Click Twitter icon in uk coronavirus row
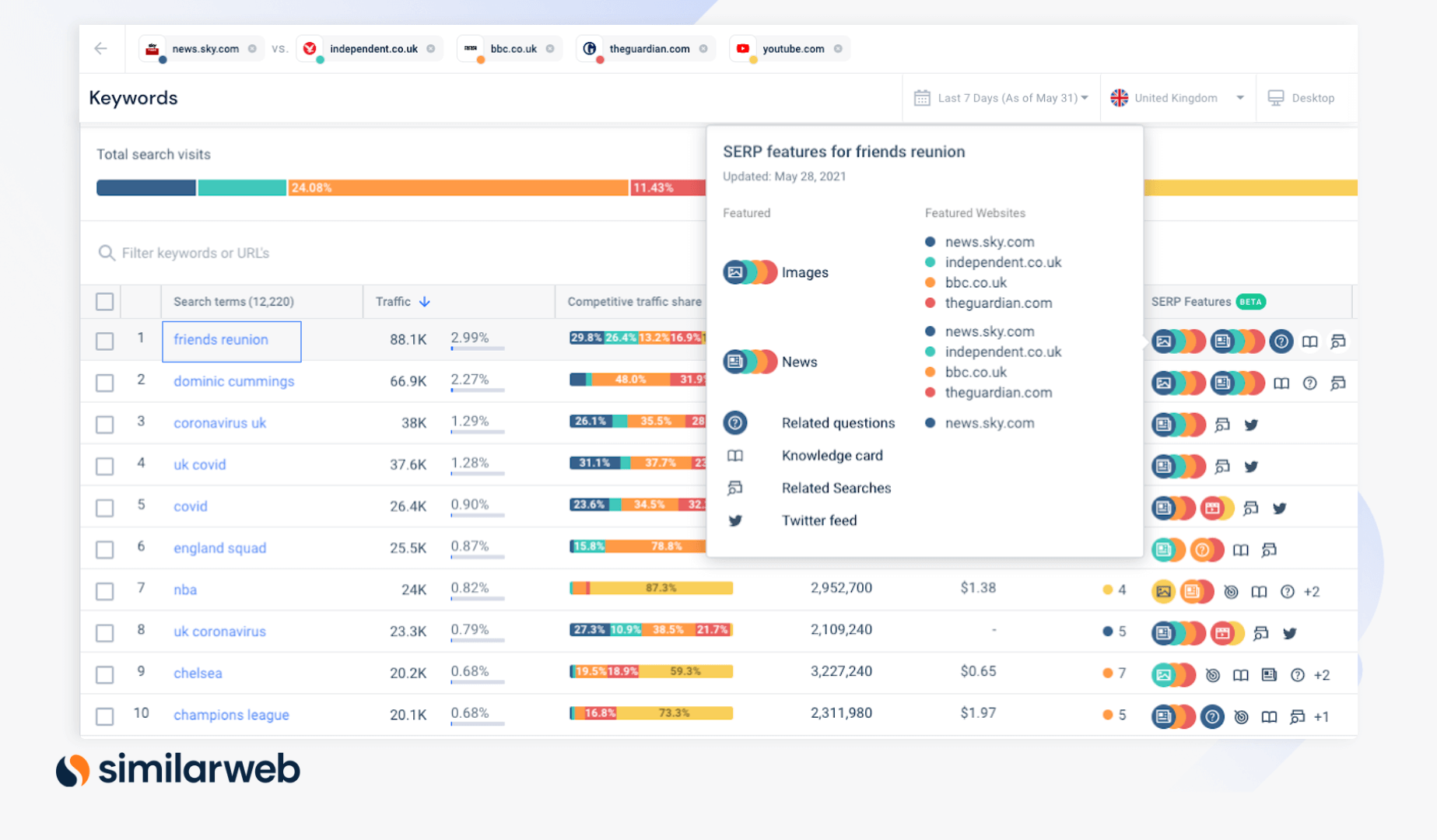 tap(1290, 633)
